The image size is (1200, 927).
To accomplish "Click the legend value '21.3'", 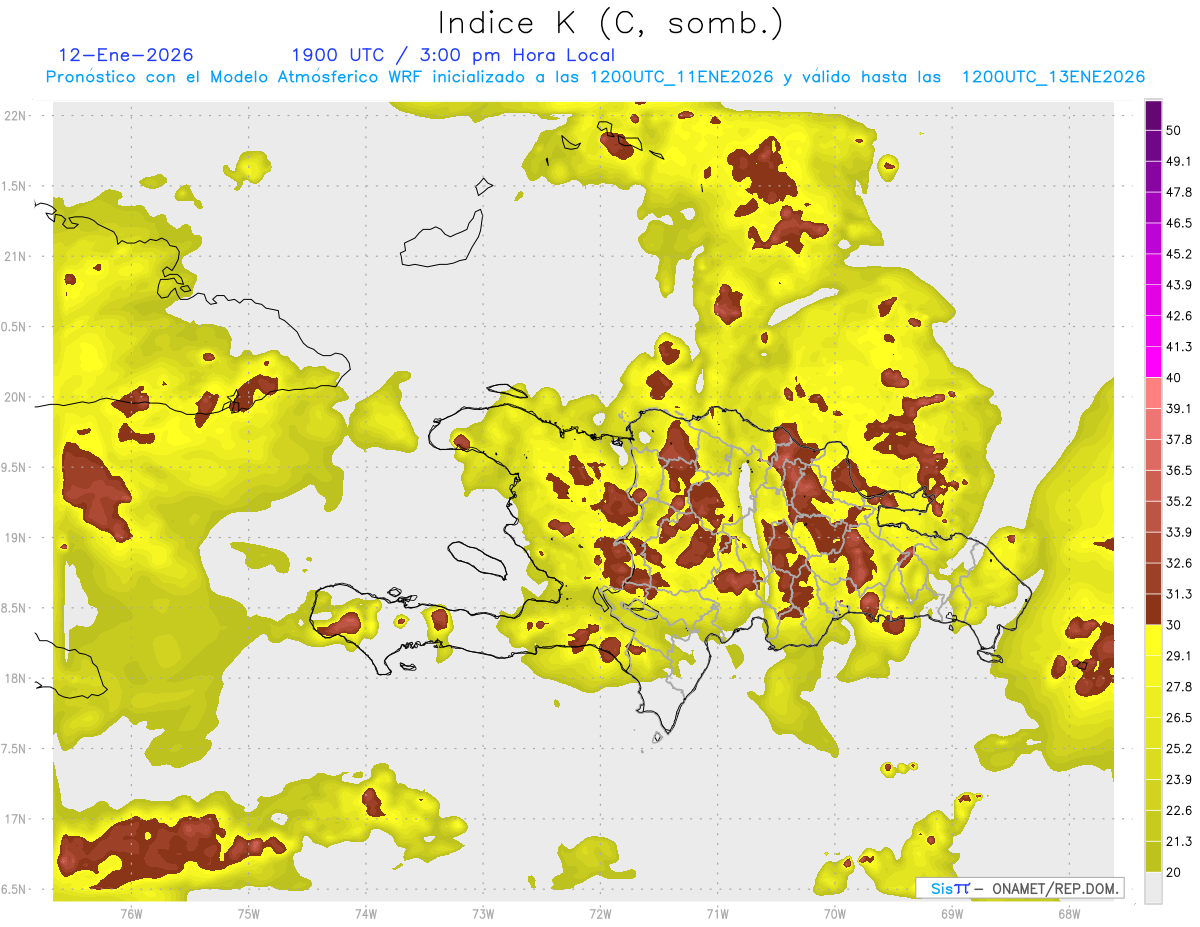I will [1179, 842].
